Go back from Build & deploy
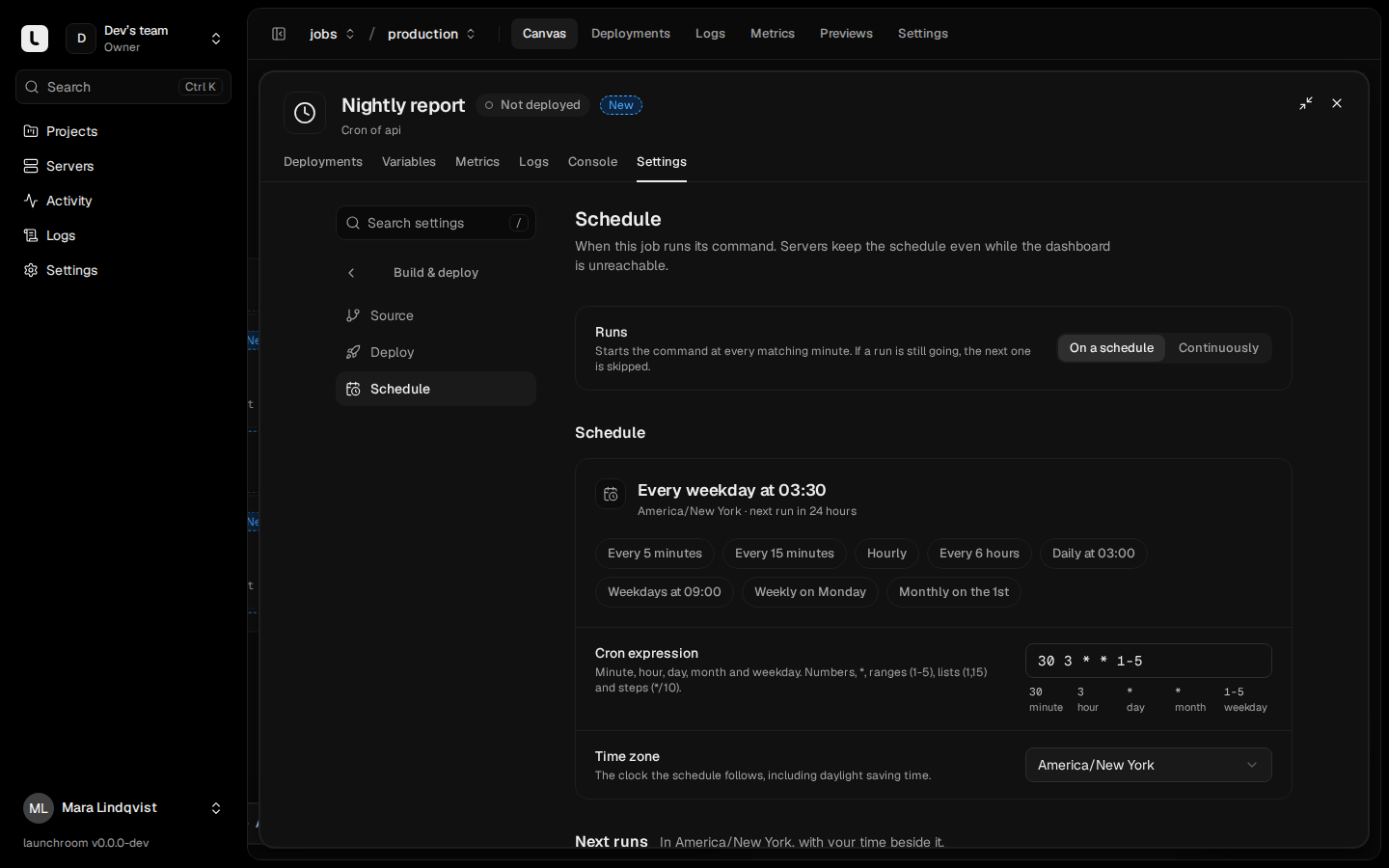The height and width of the screenshot is (868, 1389). click(351, 273)
